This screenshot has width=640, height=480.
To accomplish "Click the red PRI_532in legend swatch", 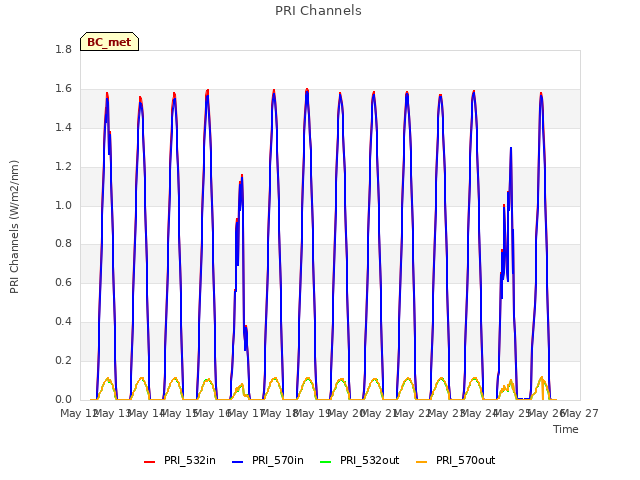I will (x=149, y=462).
